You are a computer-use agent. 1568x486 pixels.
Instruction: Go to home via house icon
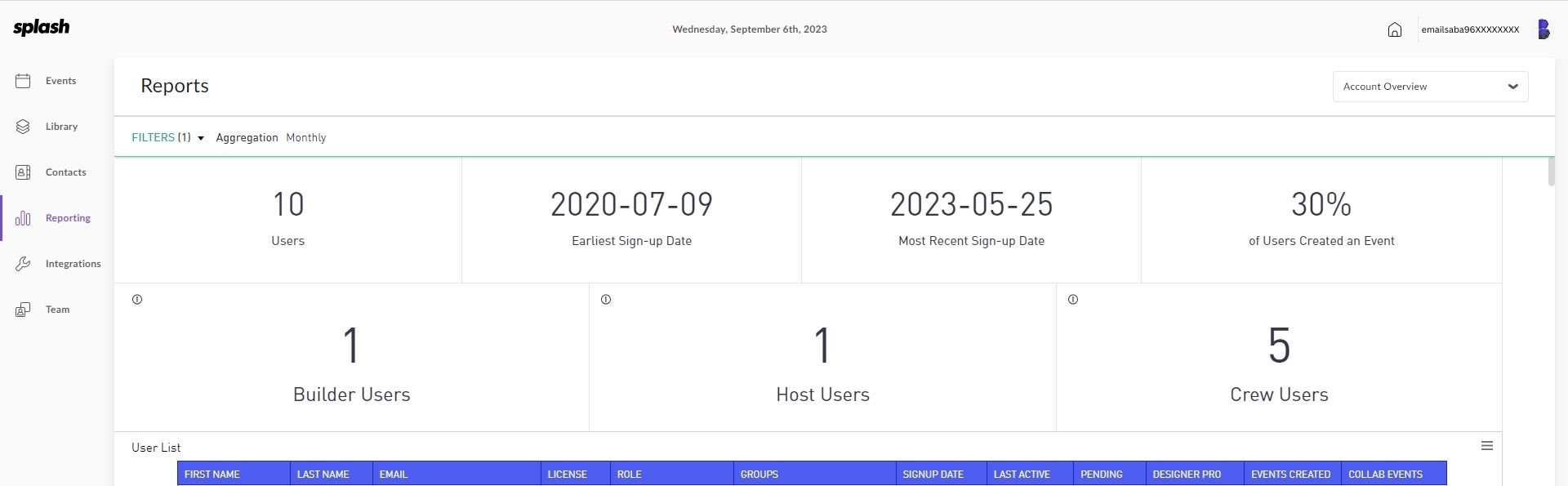coord(1395,29)
